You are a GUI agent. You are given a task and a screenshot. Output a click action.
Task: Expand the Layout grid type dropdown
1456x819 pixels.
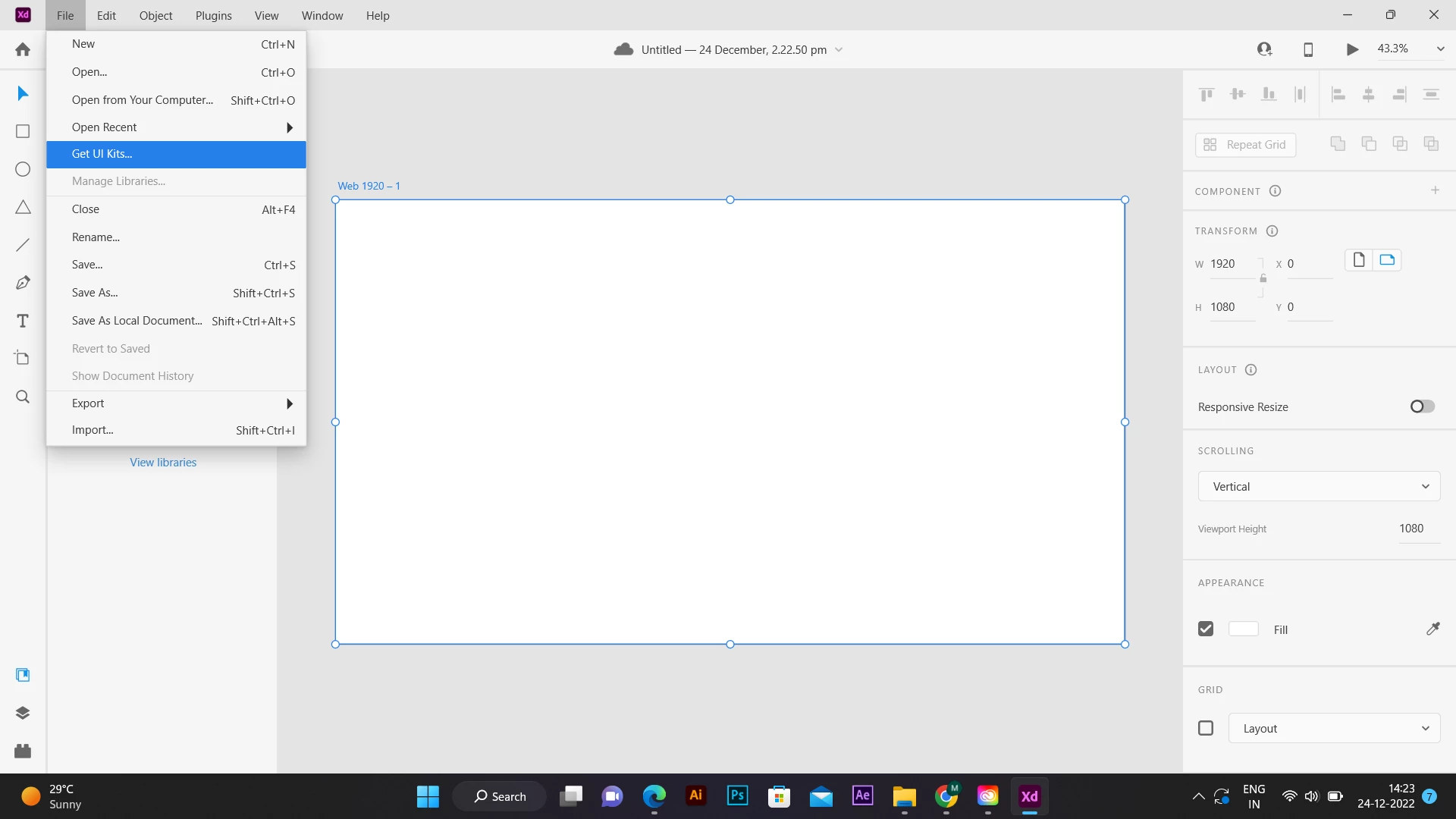(1334, 728)
